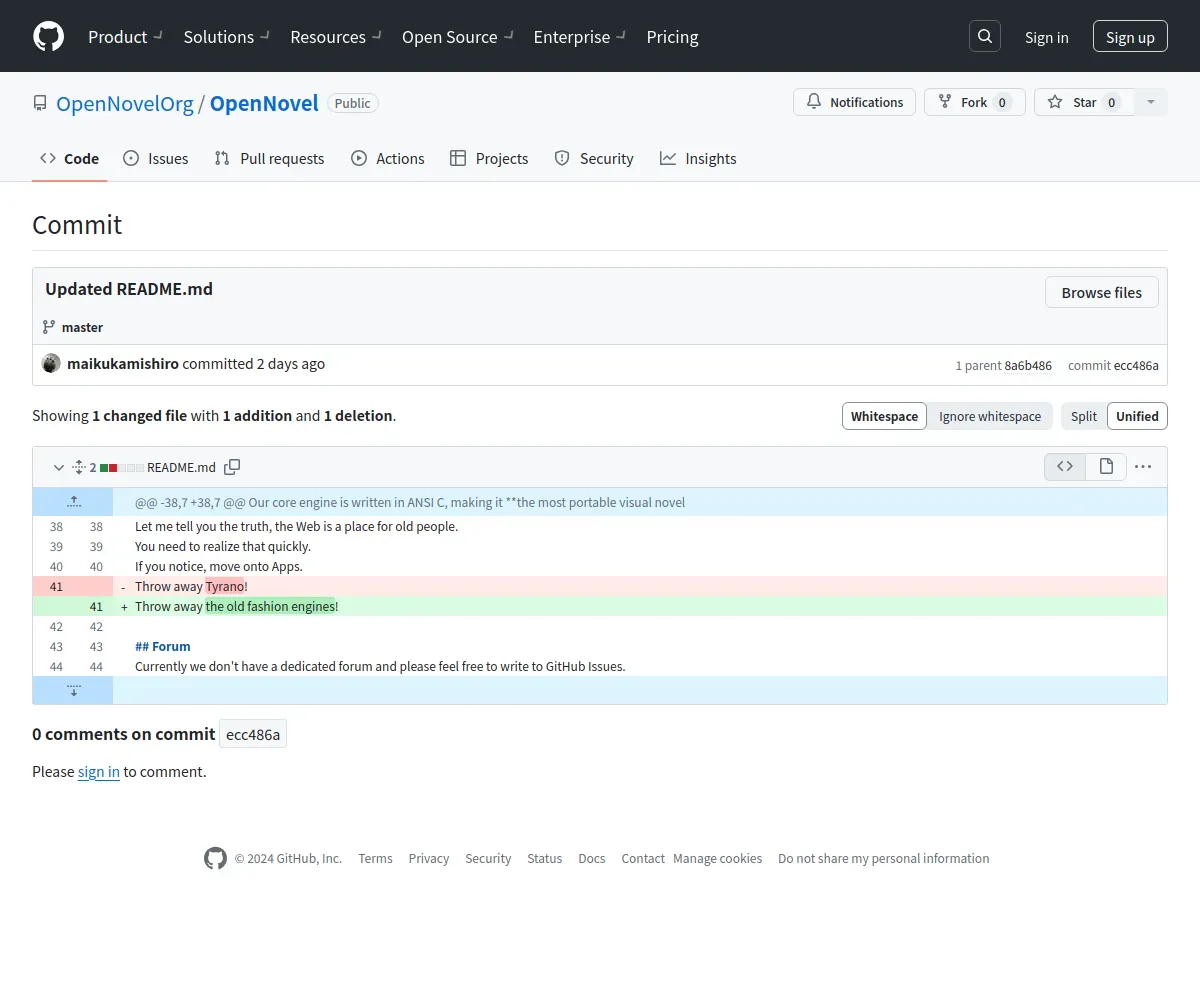Open the Projects tab
This screenshot has width=1200, height=1000.
pos(489,158)
